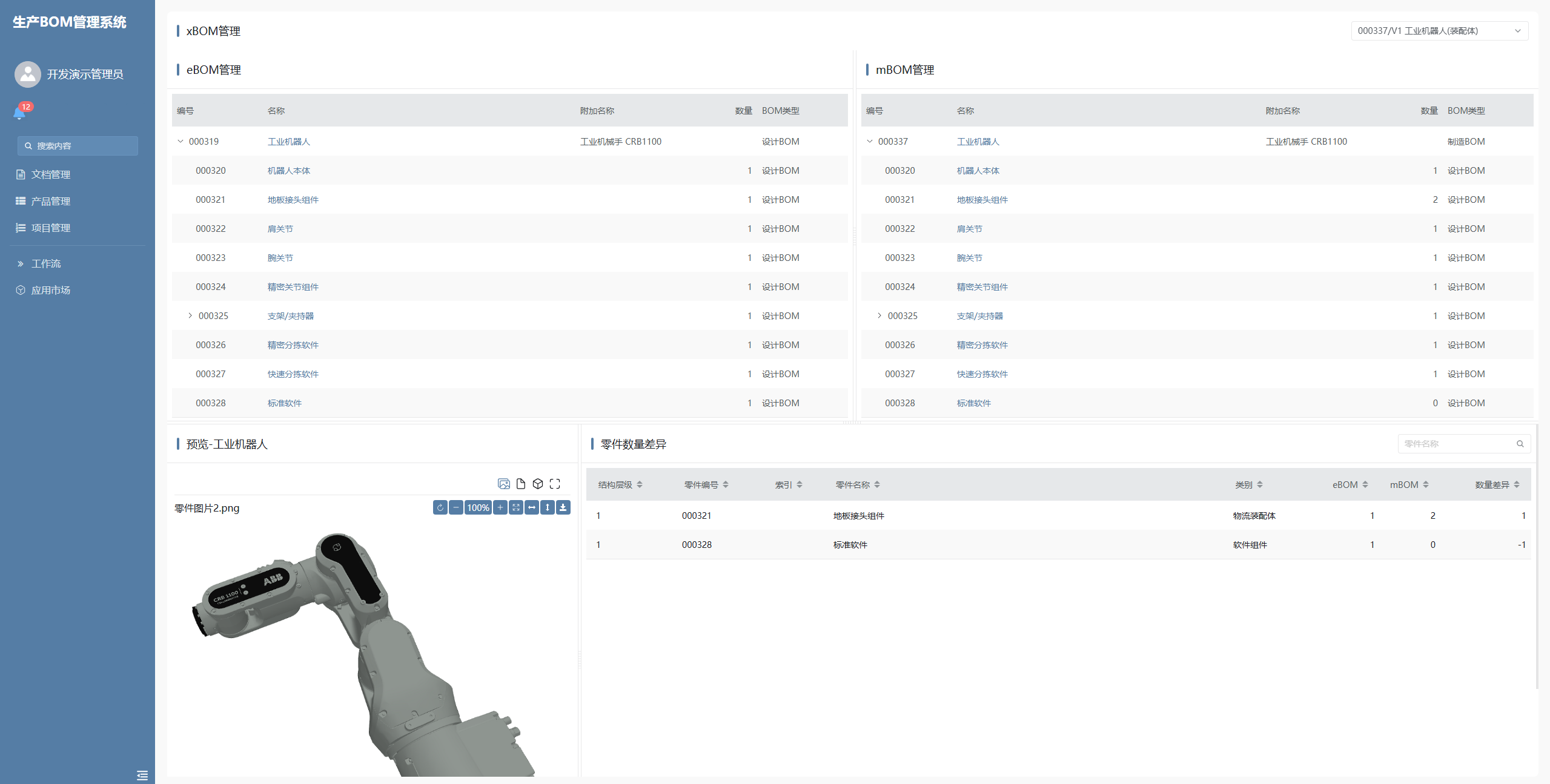Open image gallery preview mode
This screenshot has height=784, width=1550.
click(503, 484)
